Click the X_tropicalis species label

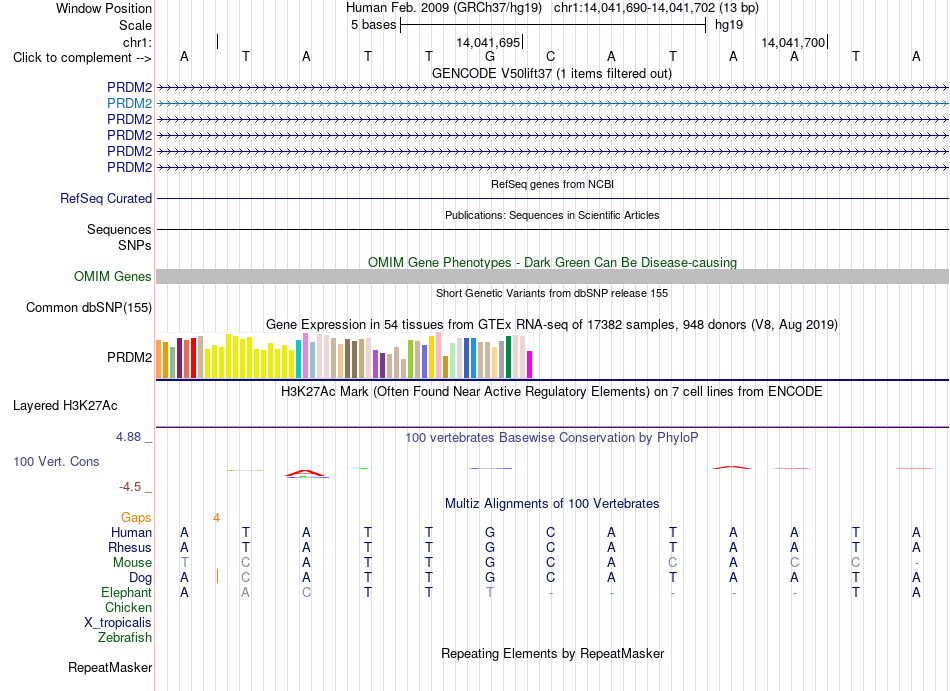coord(118,623)
